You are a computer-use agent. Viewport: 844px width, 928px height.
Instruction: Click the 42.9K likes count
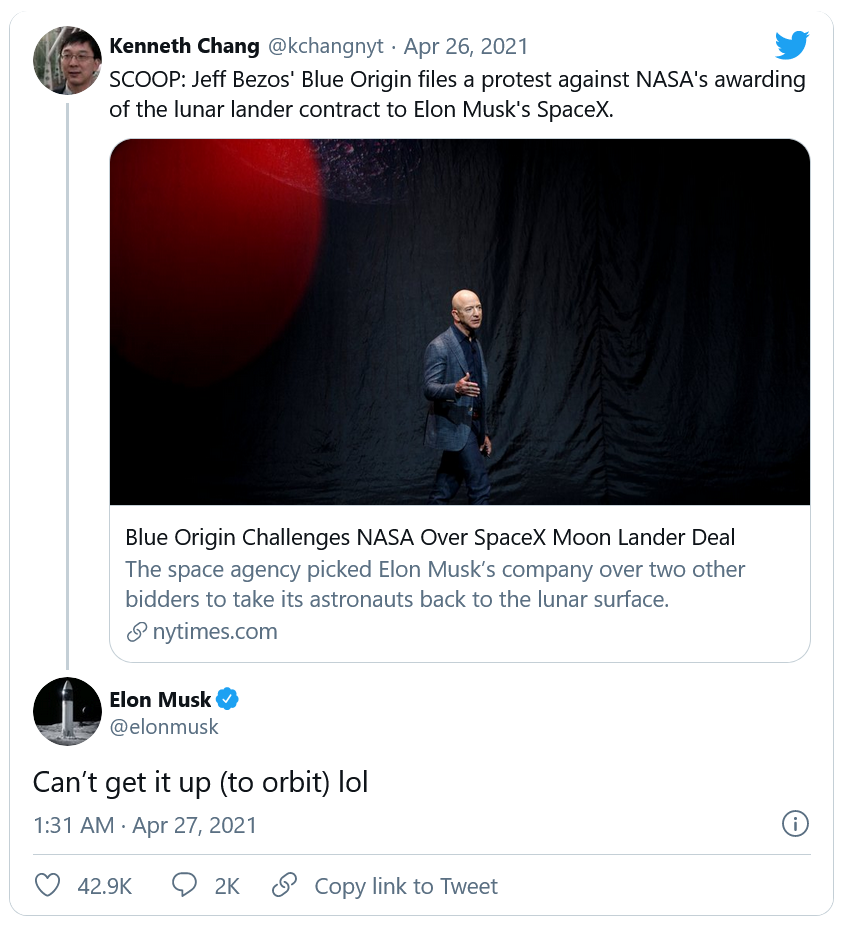click(104, 886)
